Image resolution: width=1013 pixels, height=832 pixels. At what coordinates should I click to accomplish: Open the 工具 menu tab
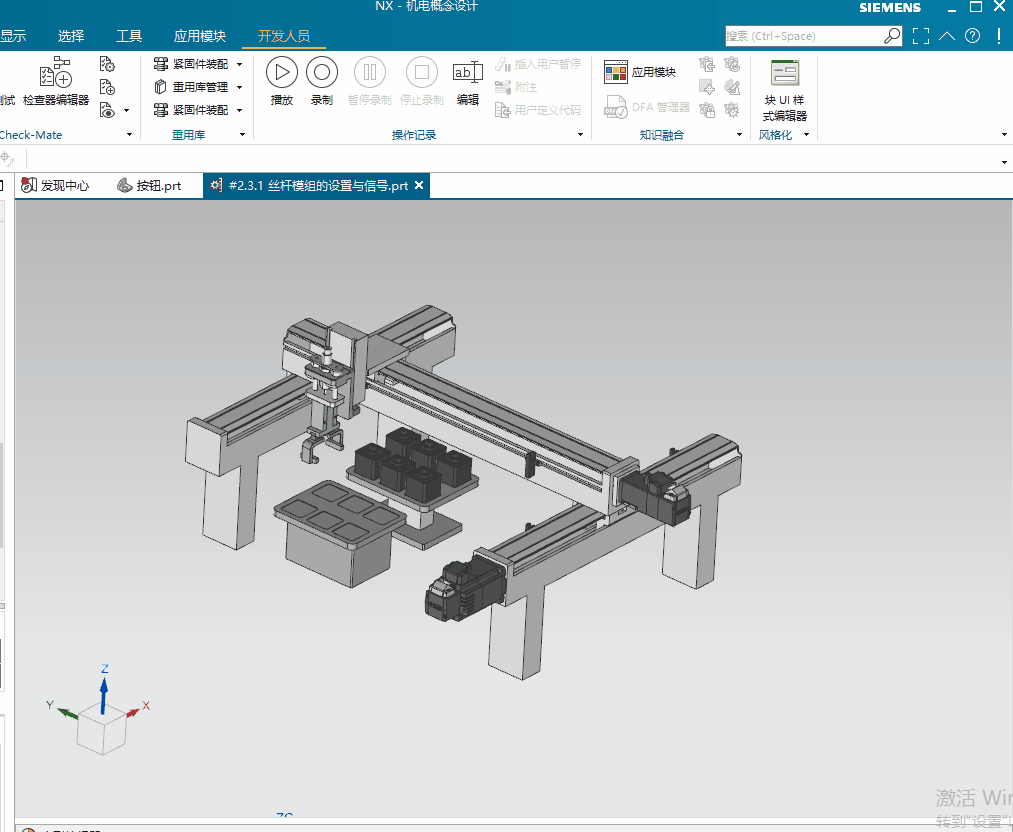click(x=129, y=36)
